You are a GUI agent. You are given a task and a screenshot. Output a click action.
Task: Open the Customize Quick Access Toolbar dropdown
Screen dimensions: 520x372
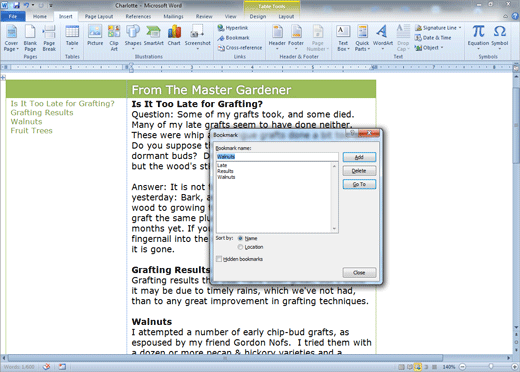pos(51,5)
